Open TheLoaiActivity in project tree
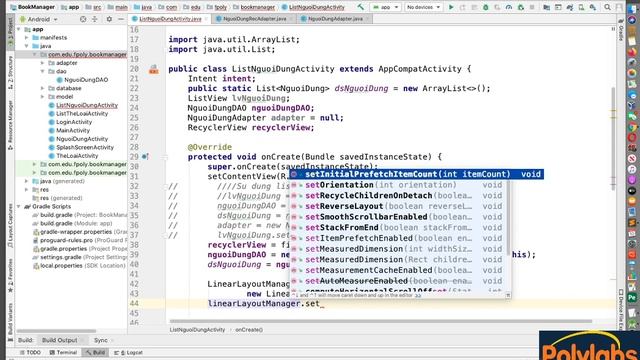This screenshot has width=640, height=360. click(73, 156)
